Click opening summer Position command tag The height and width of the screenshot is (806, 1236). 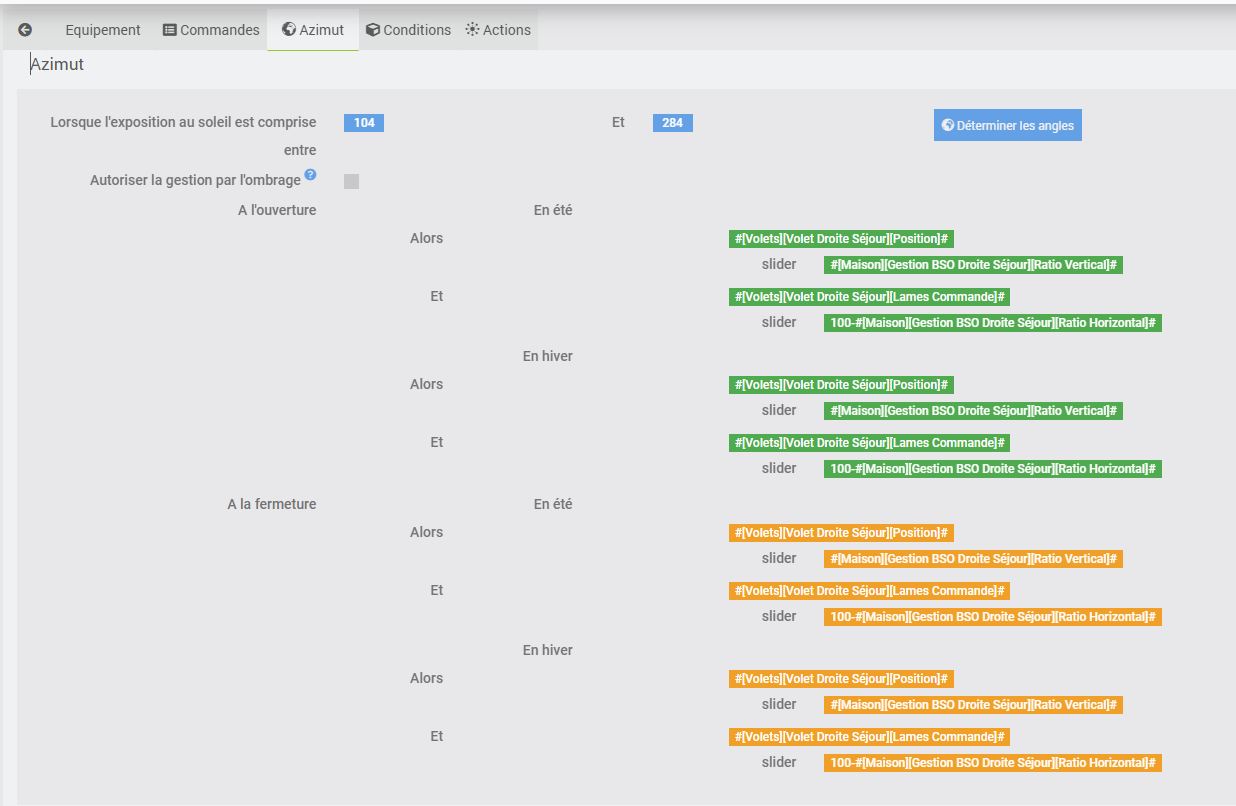click(841, 239)
